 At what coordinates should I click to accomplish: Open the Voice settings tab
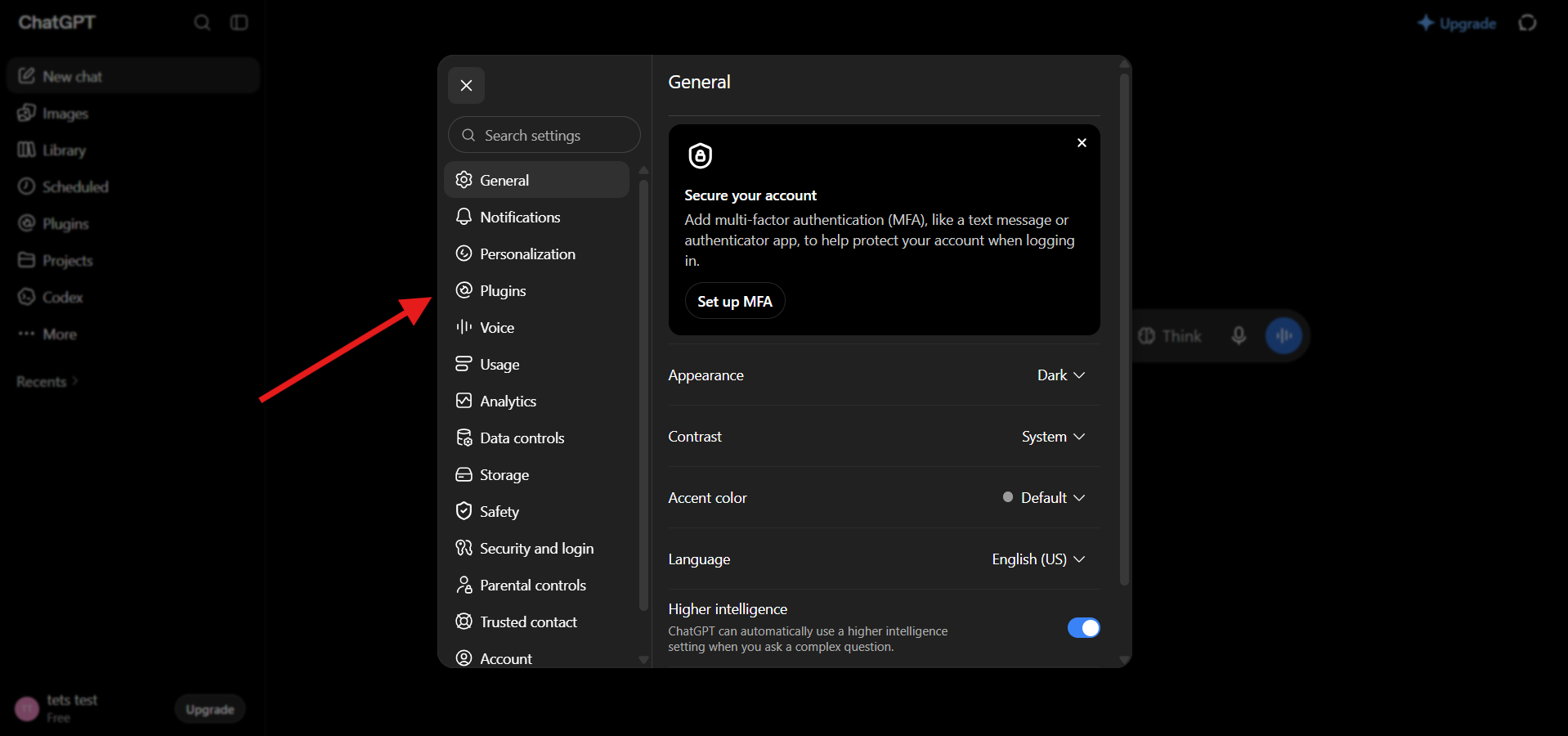tap(536, 327)
